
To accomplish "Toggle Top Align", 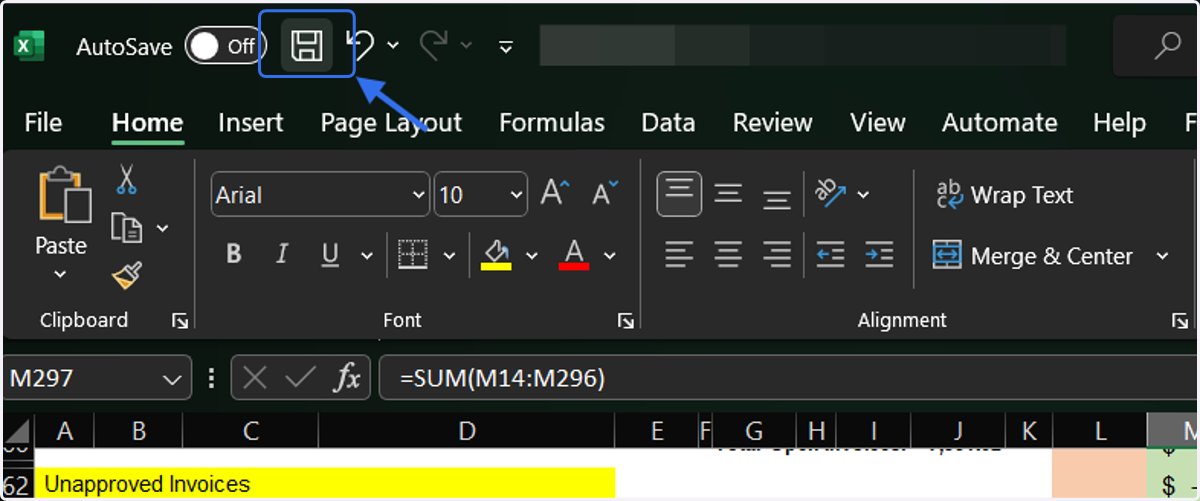I will tap(679, 193).
